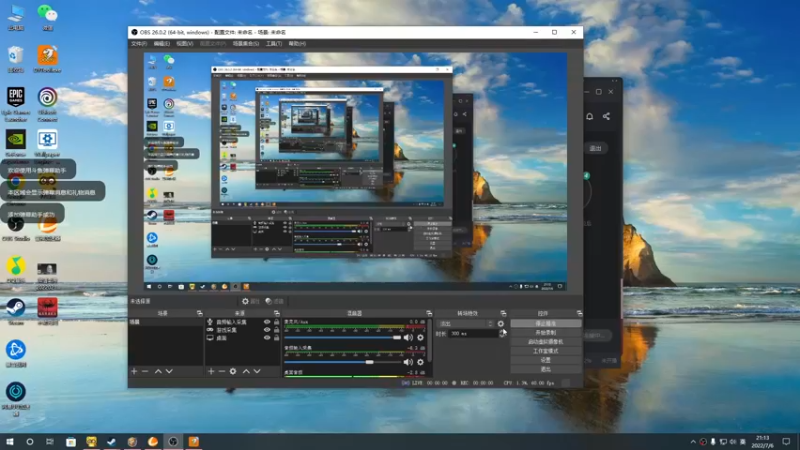Open settings gear for second mixer channel
Image resolution: width=800 pixels, height=450 pixels.
420,362
